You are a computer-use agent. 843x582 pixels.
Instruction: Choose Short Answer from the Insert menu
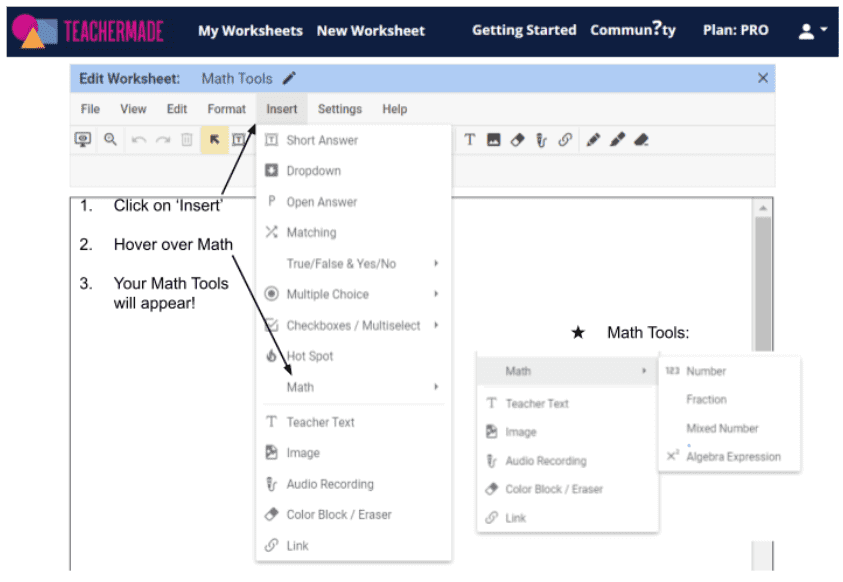tap(353, 140)
